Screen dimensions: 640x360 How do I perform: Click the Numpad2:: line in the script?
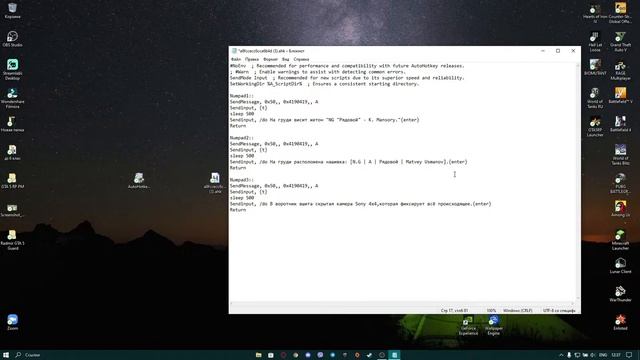(242, 138)
